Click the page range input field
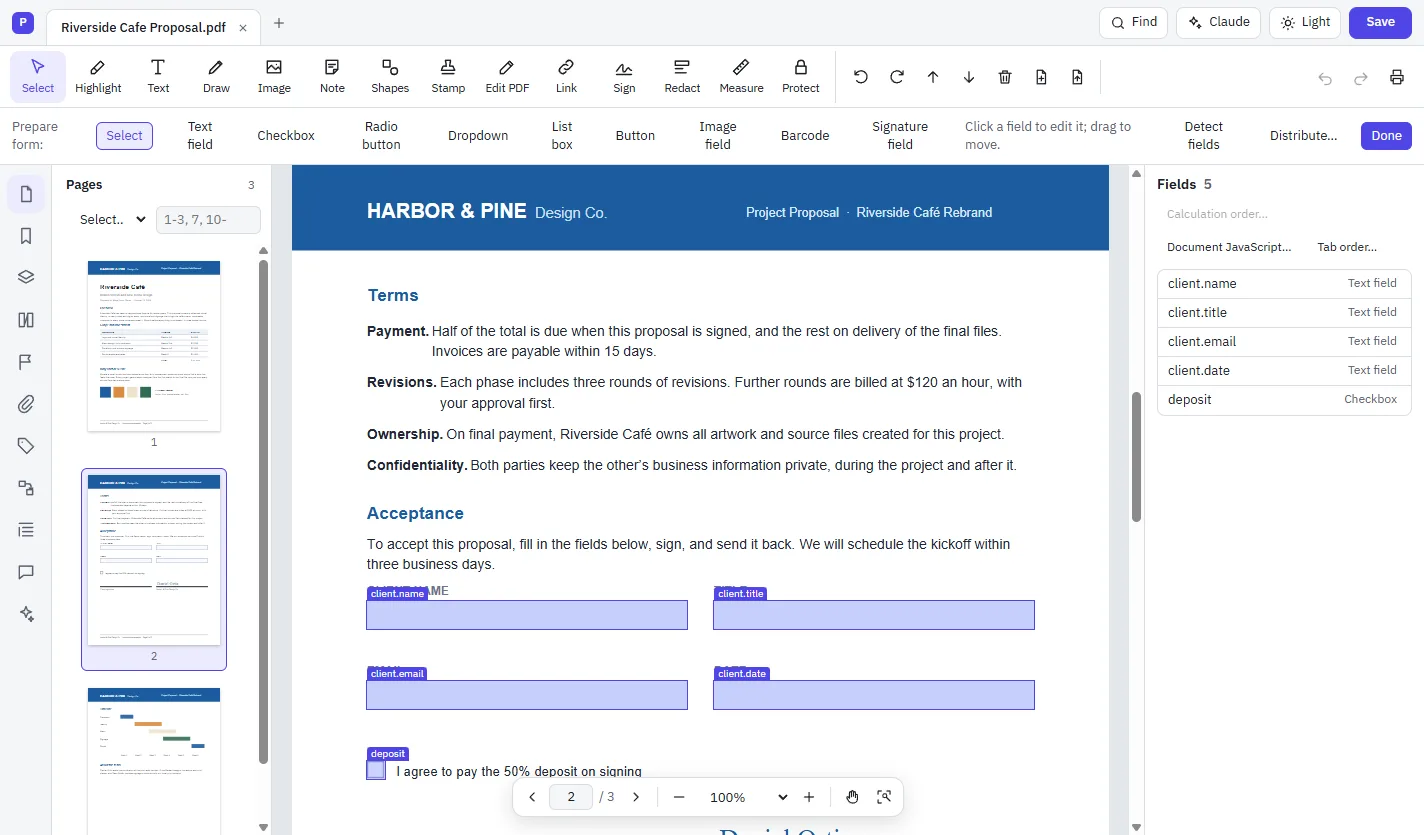Screen dimensions: 1424x835 point(208,220)
